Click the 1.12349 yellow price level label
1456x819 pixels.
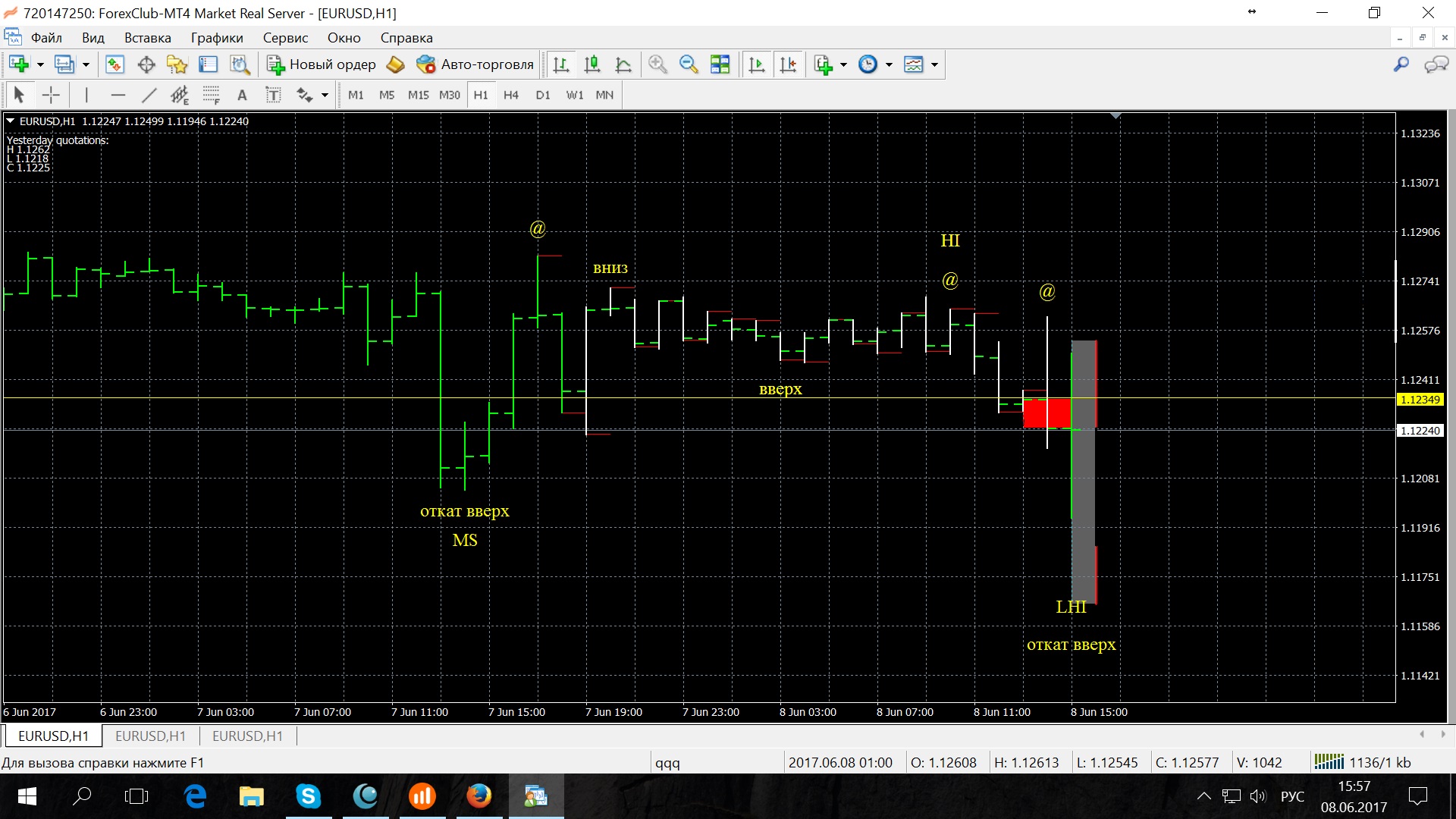click(1420, 400)
